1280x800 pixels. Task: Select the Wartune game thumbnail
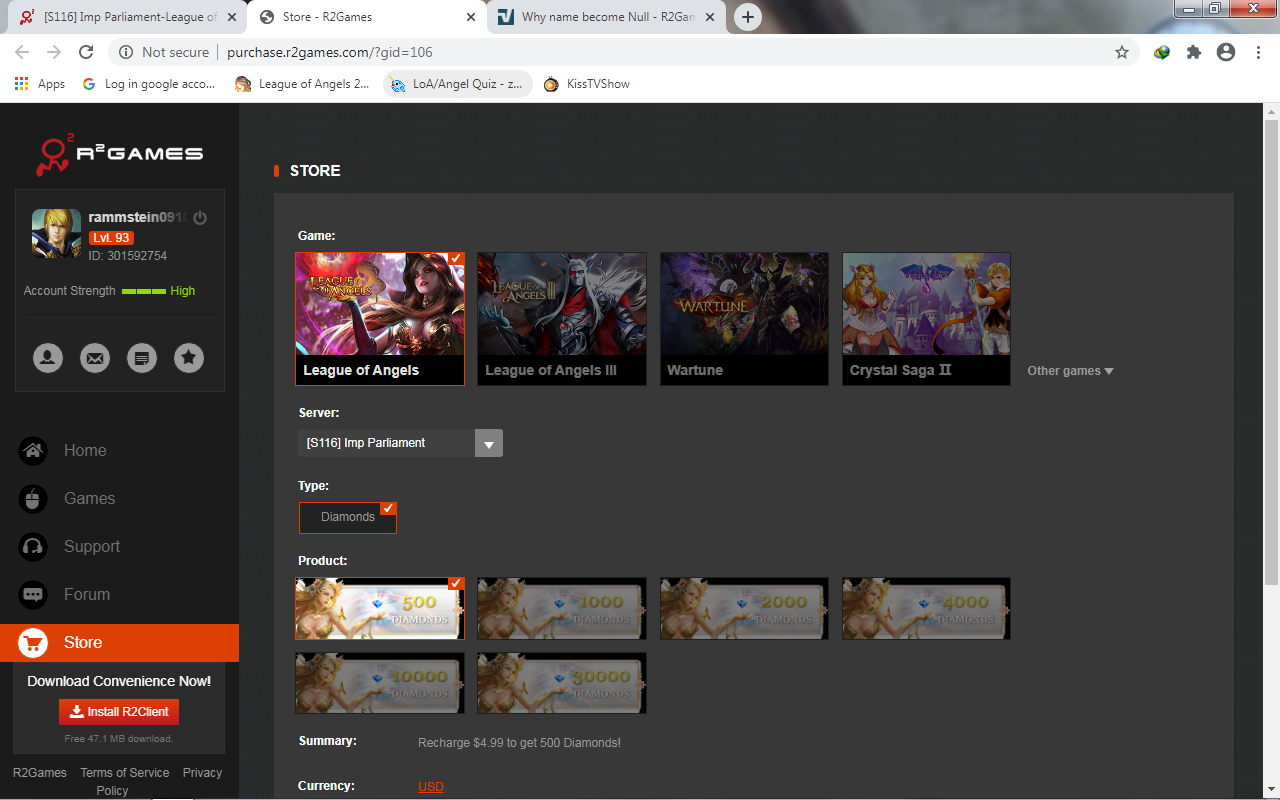point(744,318)
